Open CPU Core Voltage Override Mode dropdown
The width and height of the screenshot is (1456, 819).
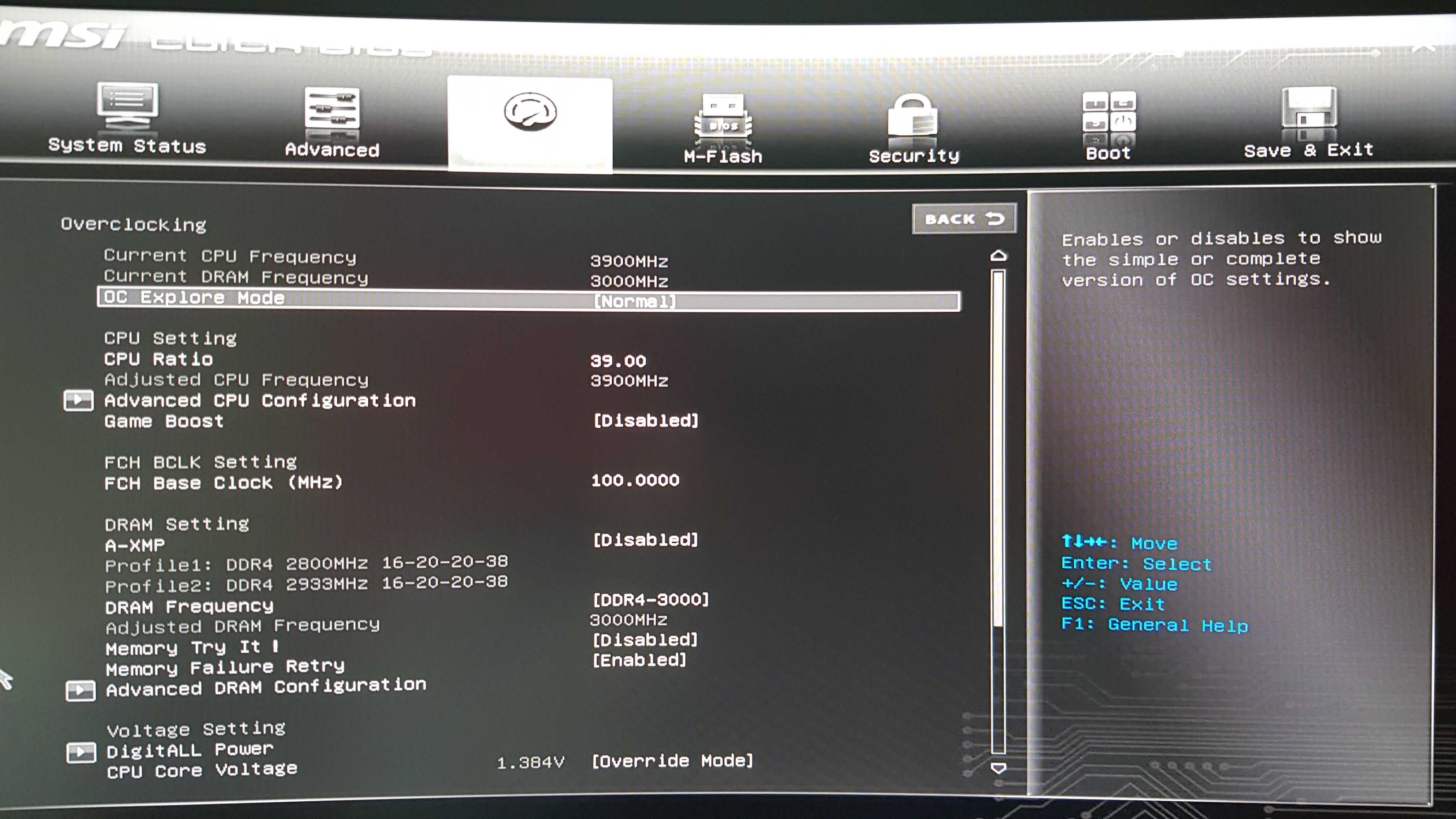[672, 761]
